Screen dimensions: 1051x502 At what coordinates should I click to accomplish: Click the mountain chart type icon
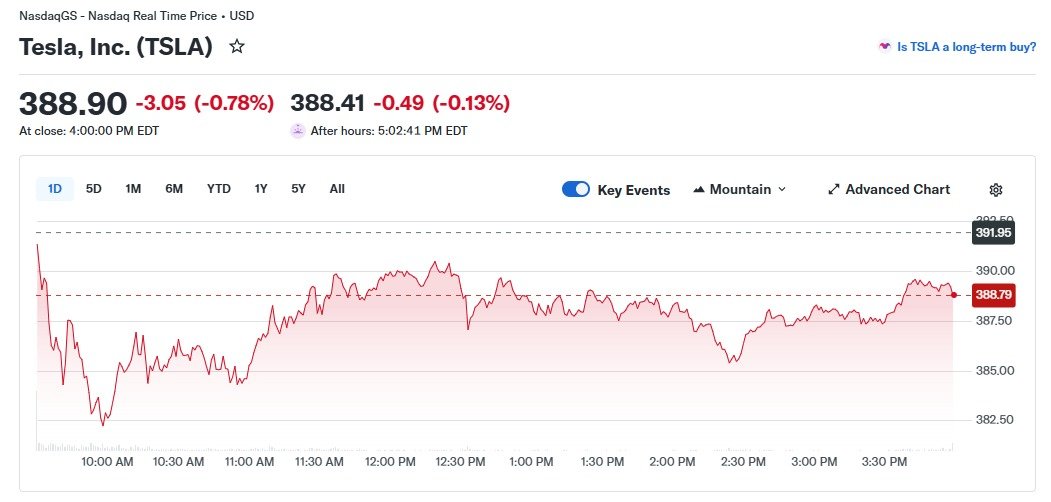[x=698, y=190]
